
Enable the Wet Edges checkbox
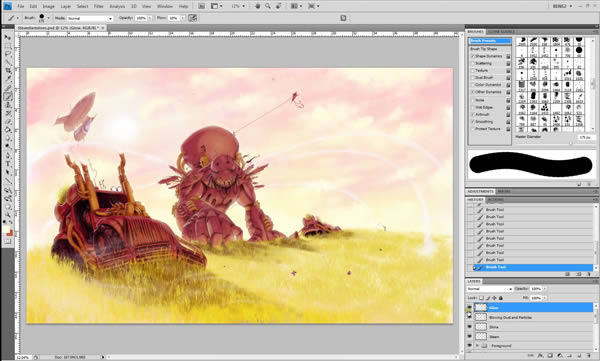point(473,108)
